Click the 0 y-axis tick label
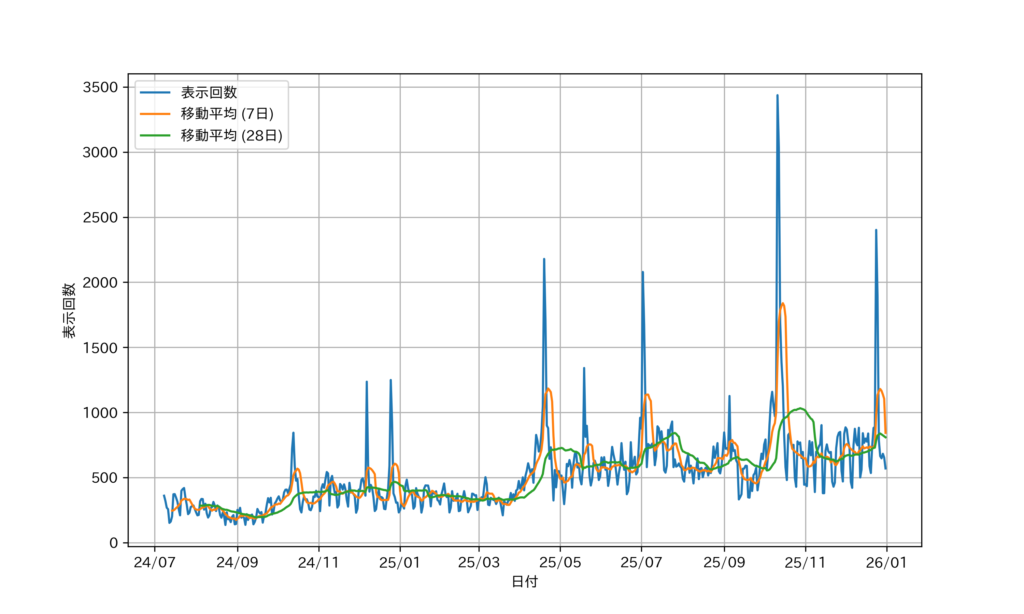 [x=113, y=543]
